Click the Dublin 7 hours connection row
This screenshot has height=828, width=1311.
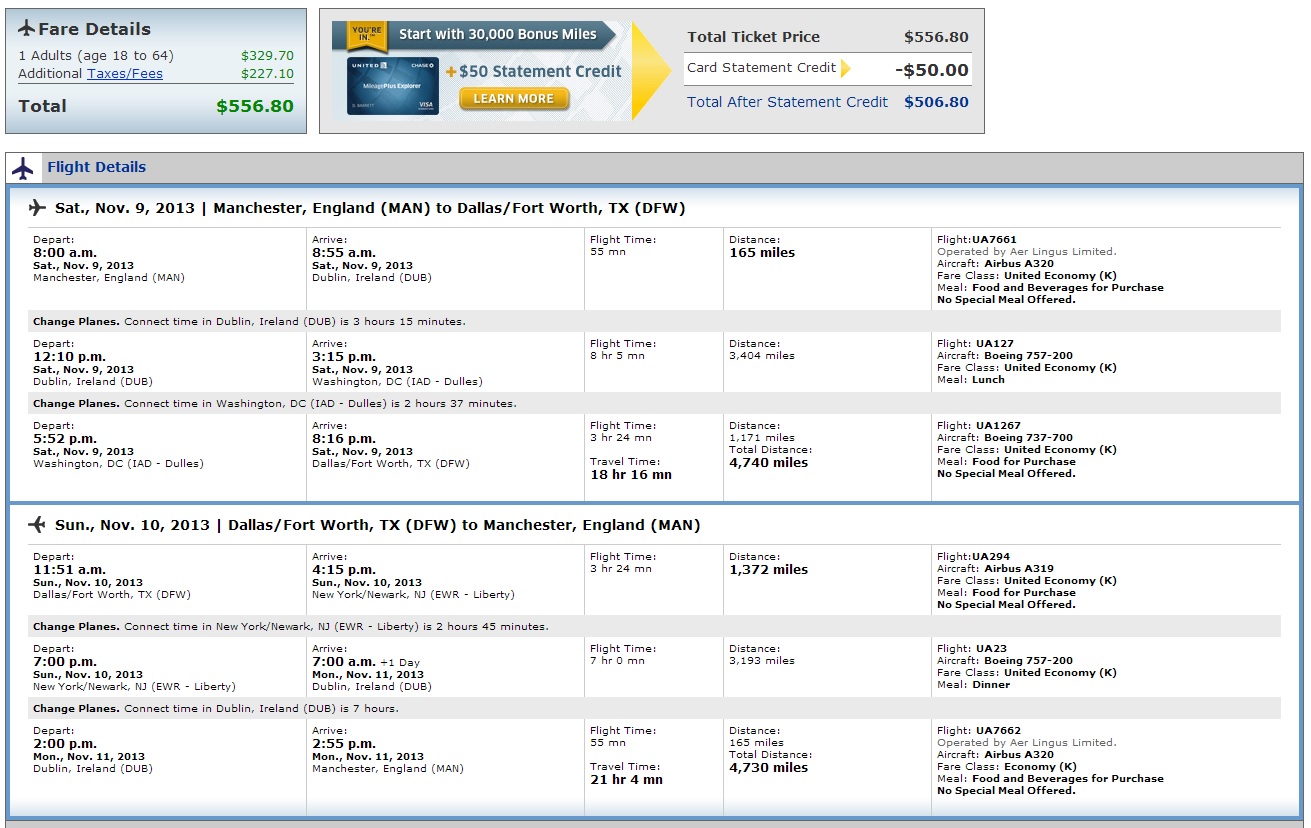(x=655, y=708)
